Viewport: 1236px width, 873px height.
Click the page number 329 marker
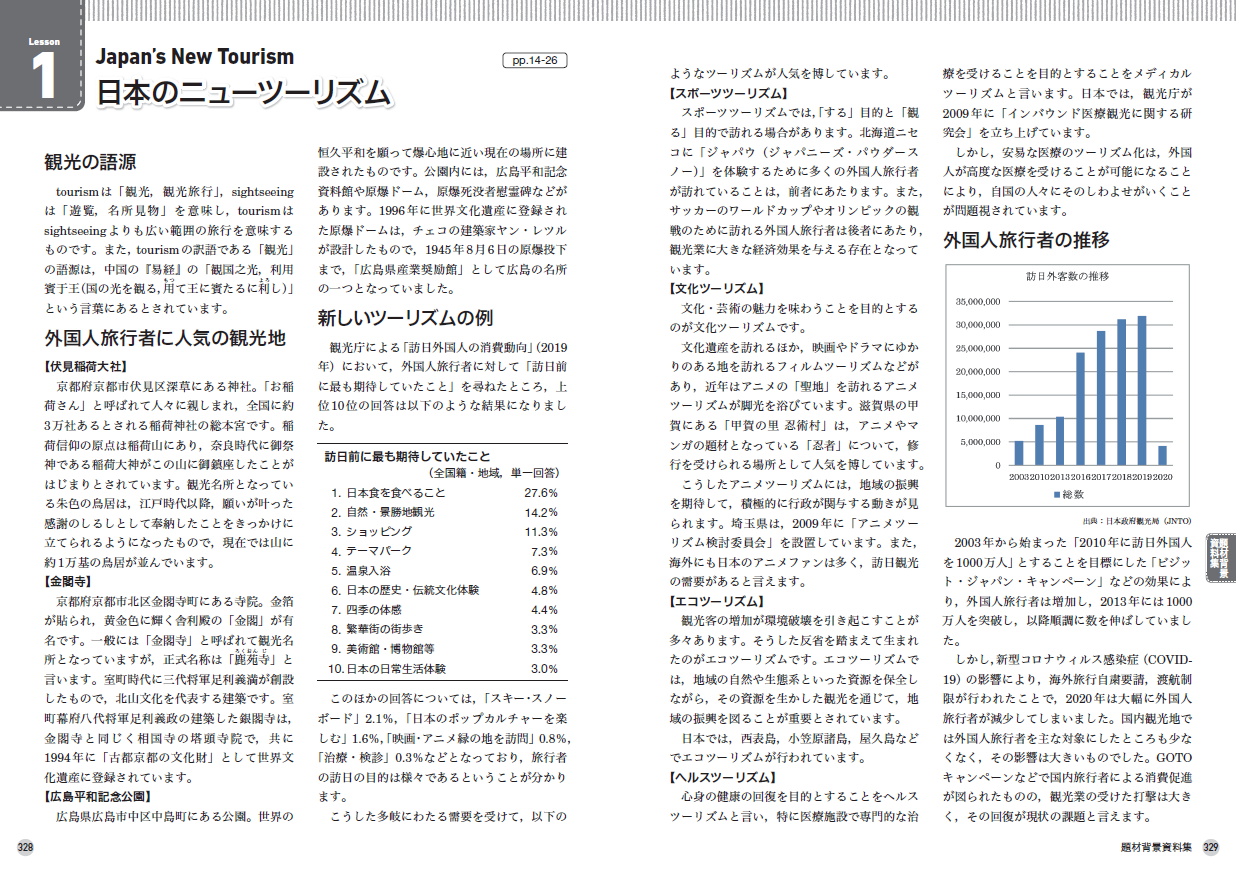pos(1210,847)
